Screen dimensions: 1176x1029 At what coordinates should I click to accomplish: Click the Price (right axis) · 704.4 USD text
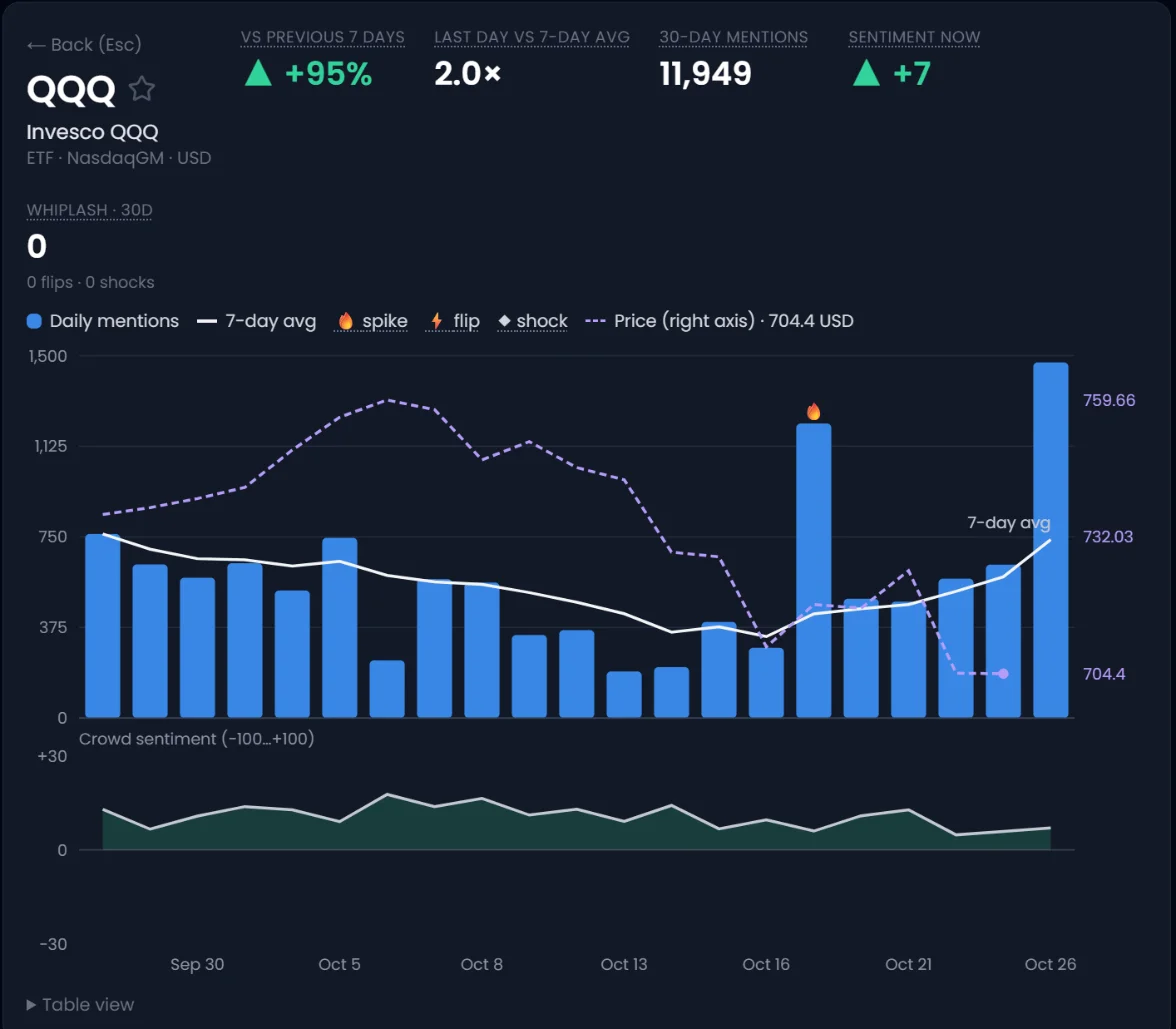pyautogui.click(x=734, y=321)
